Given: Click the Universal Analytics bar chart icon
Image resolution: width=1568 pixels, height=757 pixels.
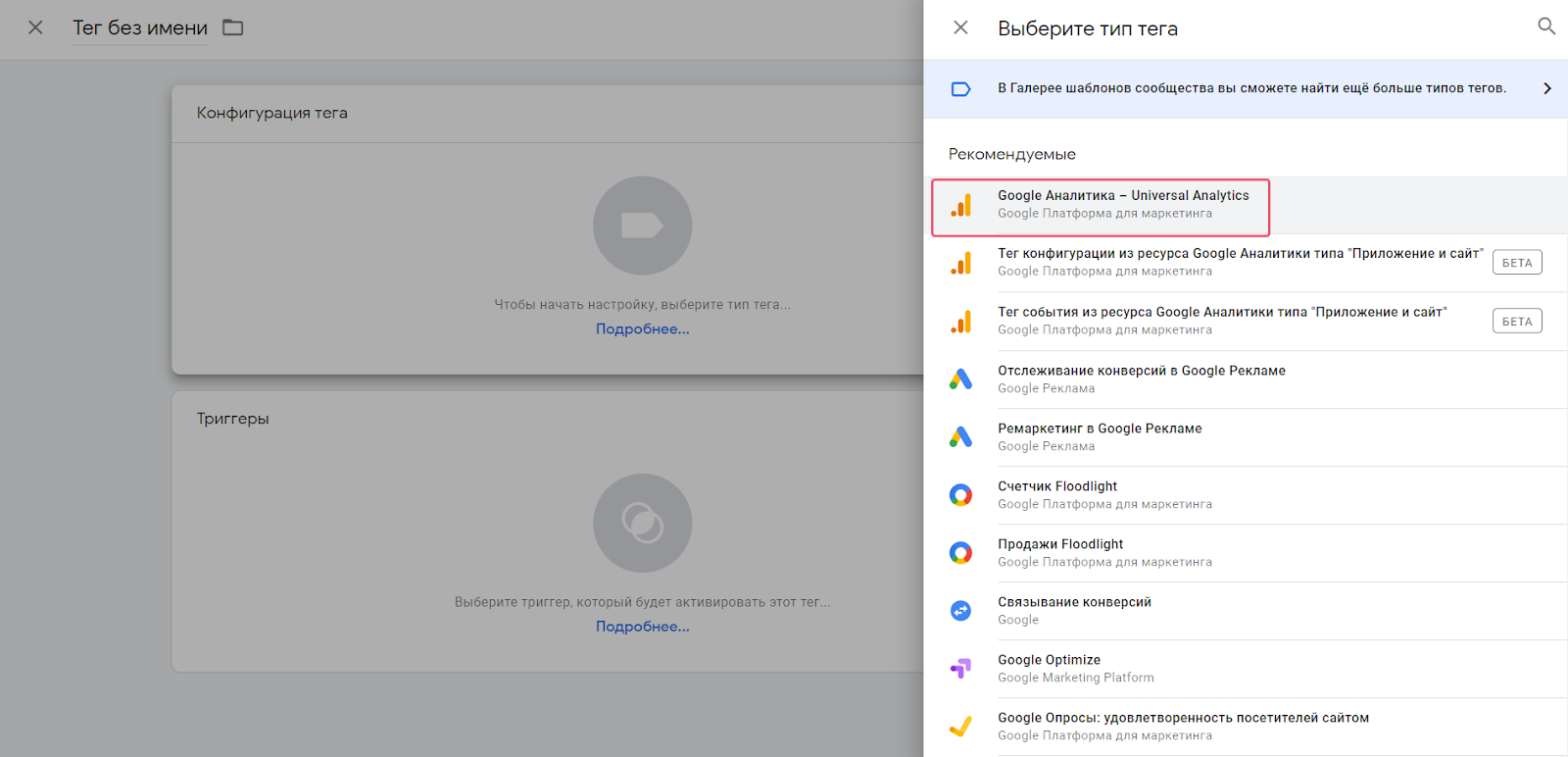Looking at the screenshot, I should (x=960, y=205).
